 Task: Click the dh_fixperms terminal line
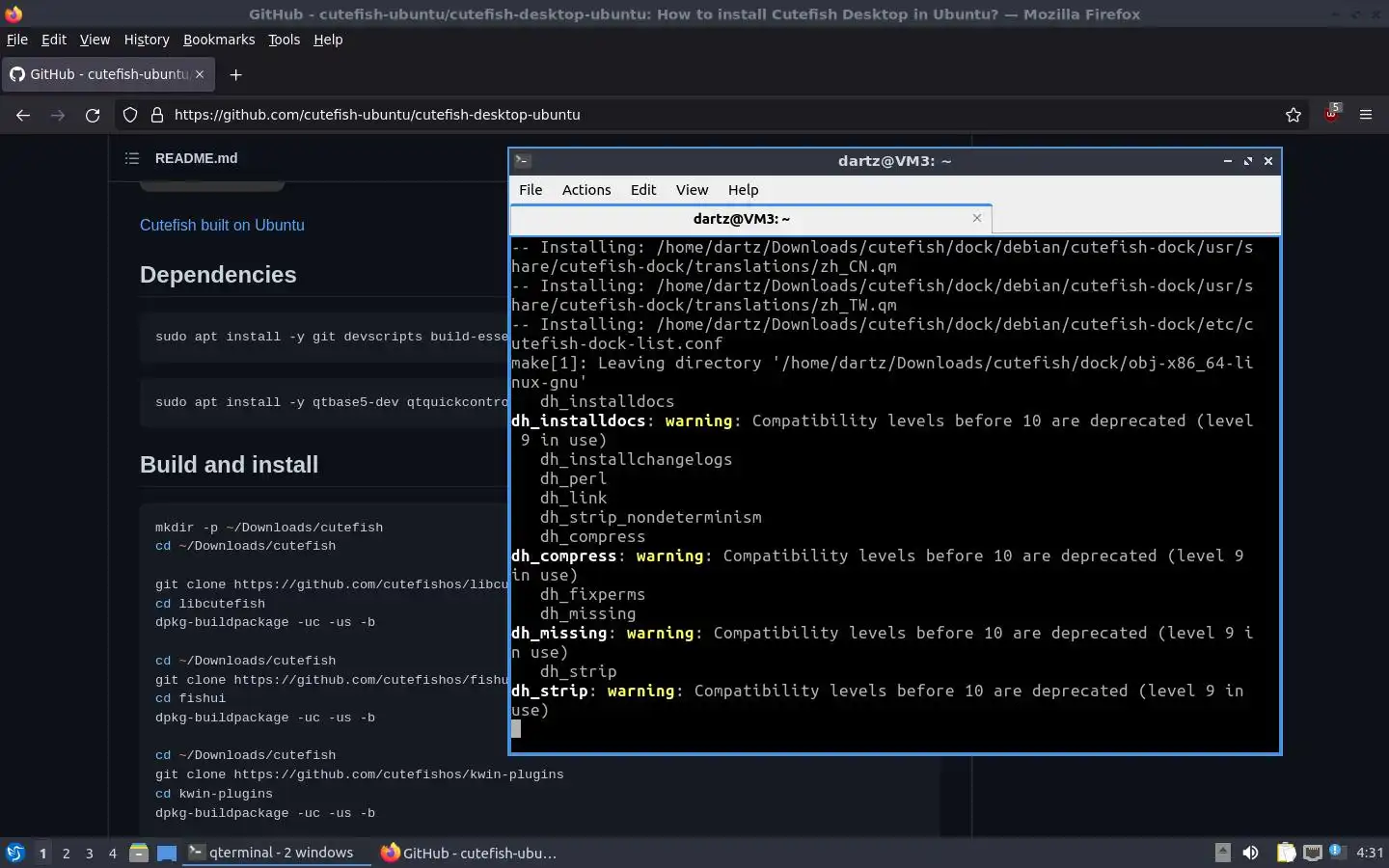tap(592, 594)
